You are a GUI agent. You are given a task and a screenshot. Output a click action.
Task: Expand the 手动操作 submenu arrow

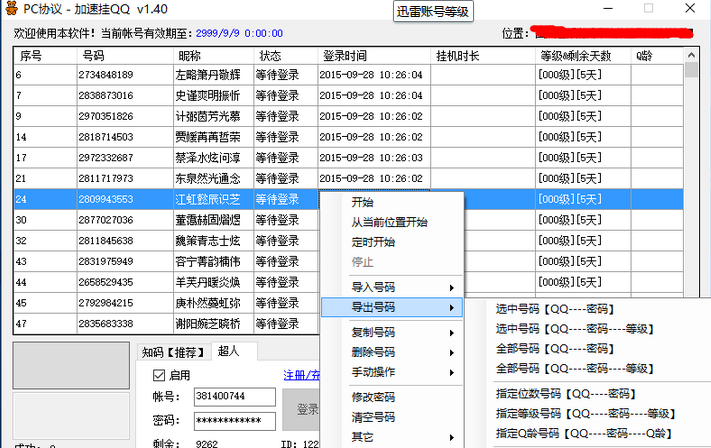(x=452, y=372)
